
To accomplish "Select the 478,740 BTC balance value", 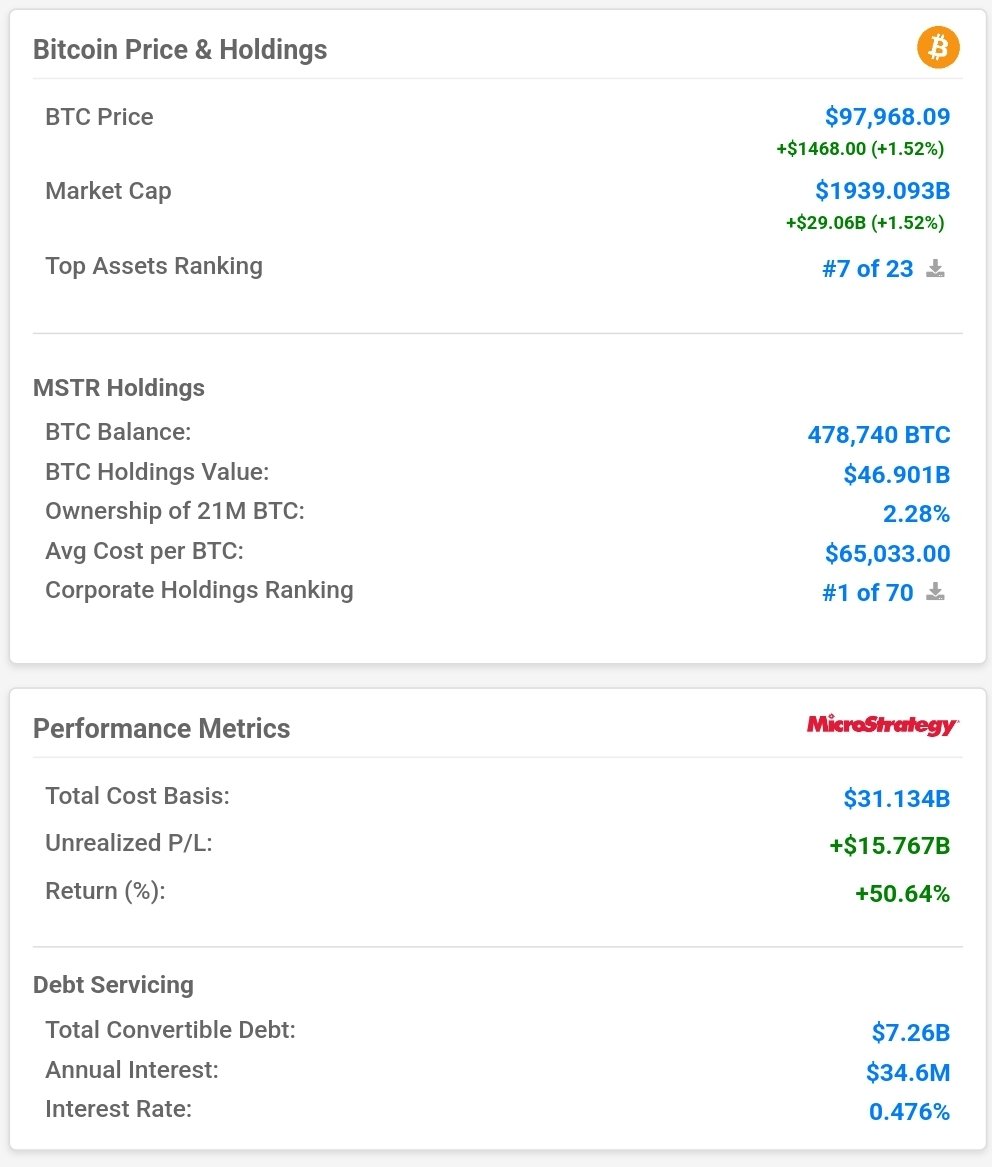I will pos(879,435).
